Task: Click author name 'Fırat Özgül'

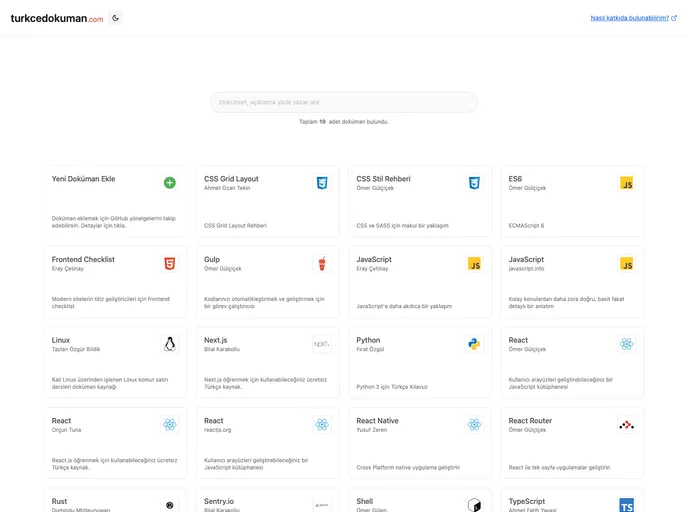Action: (370, 349)
